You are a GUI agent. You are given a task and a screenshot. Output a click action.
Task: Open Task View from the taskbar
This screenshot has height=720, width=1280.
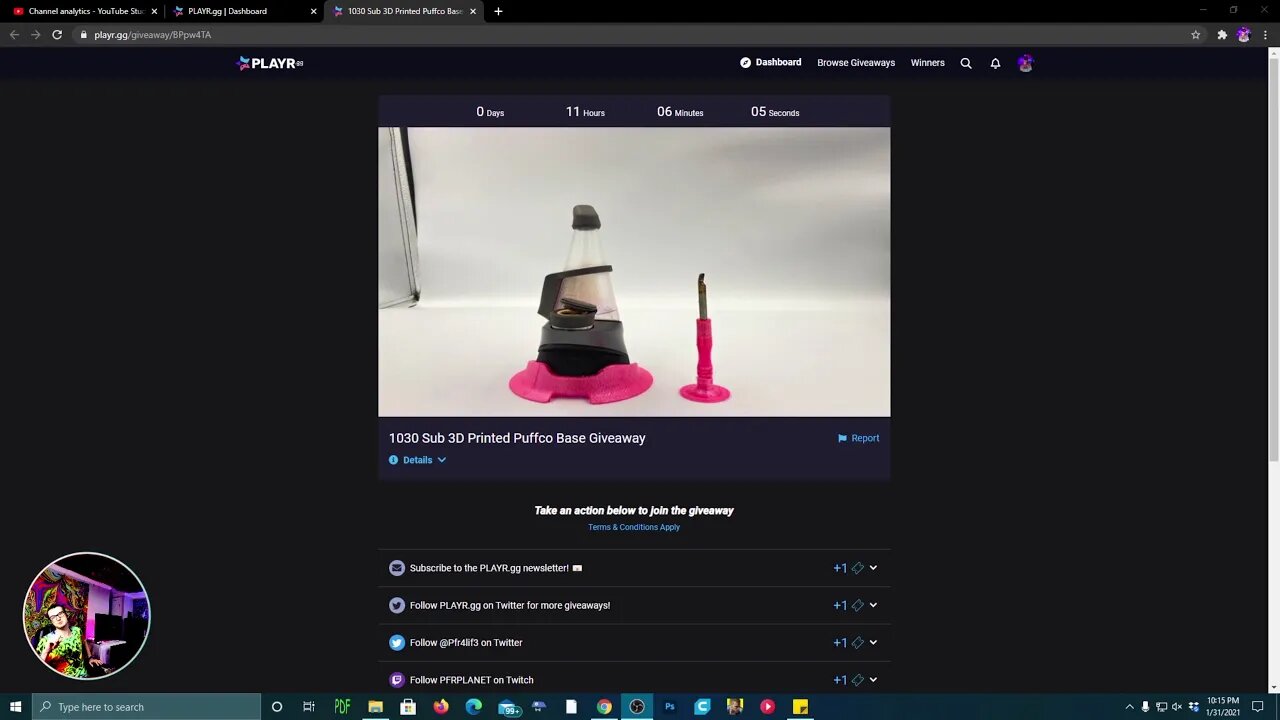click(x=309, y=707)
